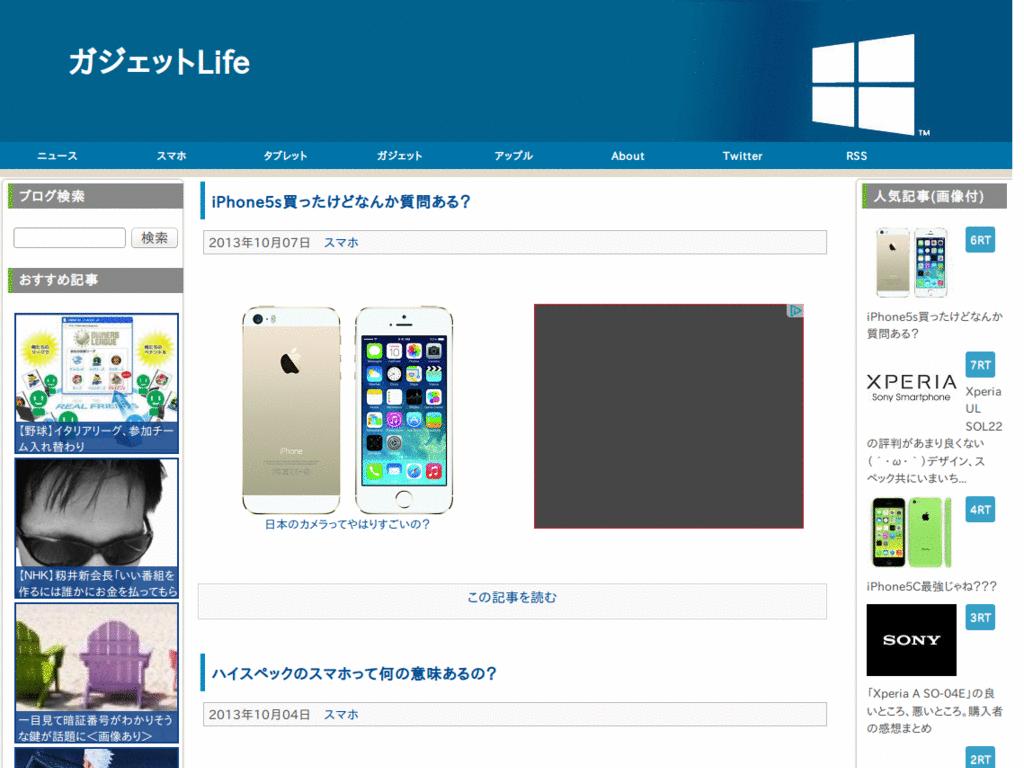Open the アップル category

point(513,156)
